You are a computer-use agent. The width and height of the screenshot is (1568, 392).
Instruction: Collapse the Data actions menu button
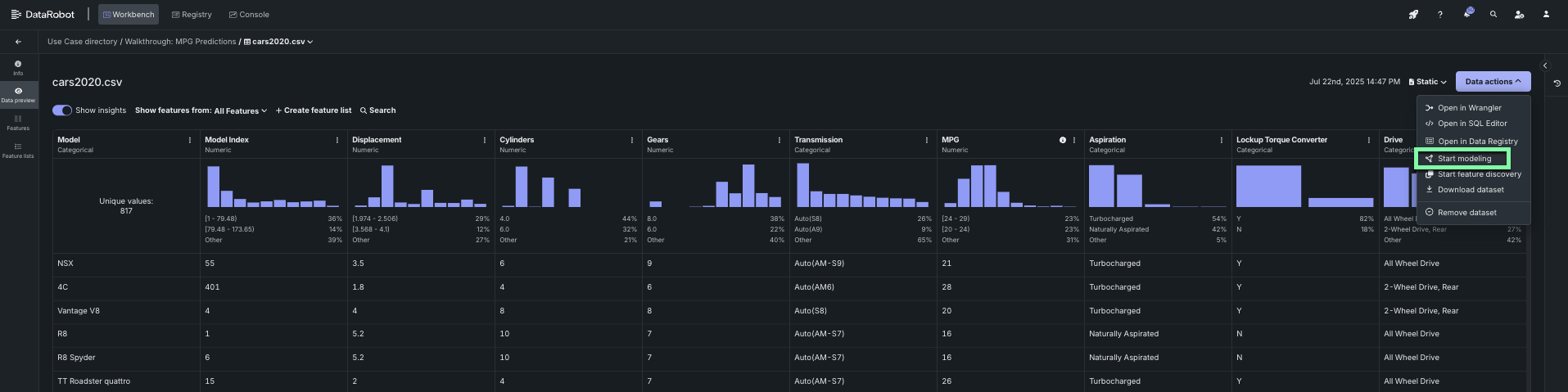point(1493,82)
